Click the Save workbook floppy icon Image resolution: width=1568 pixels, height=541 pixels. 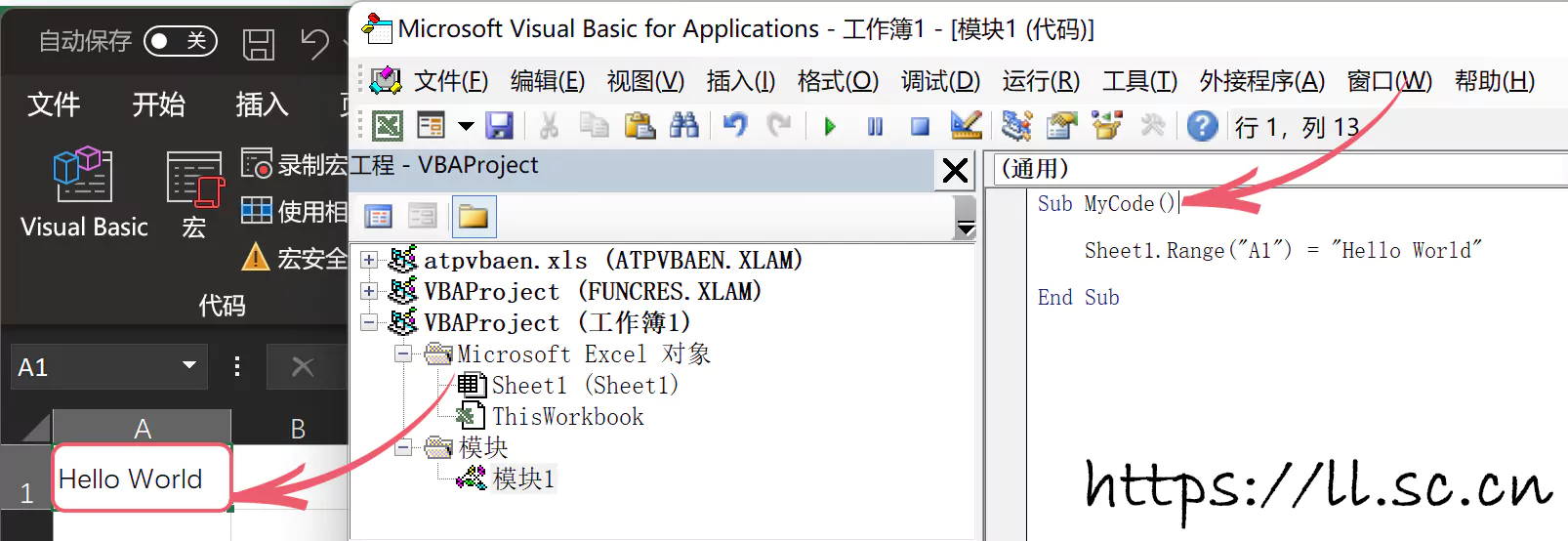coord(500,126)
